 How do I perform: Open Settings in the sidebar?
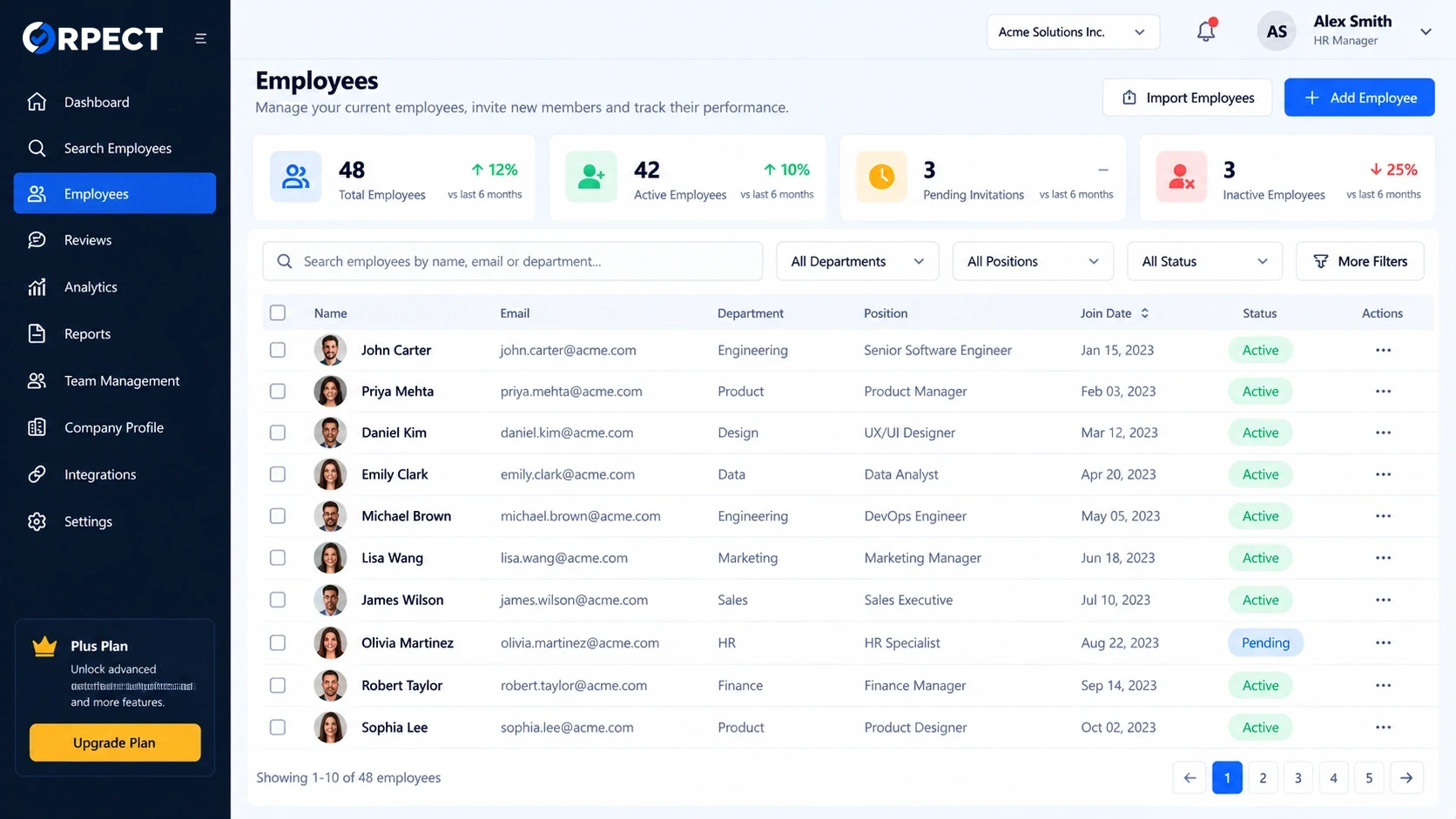115,522
